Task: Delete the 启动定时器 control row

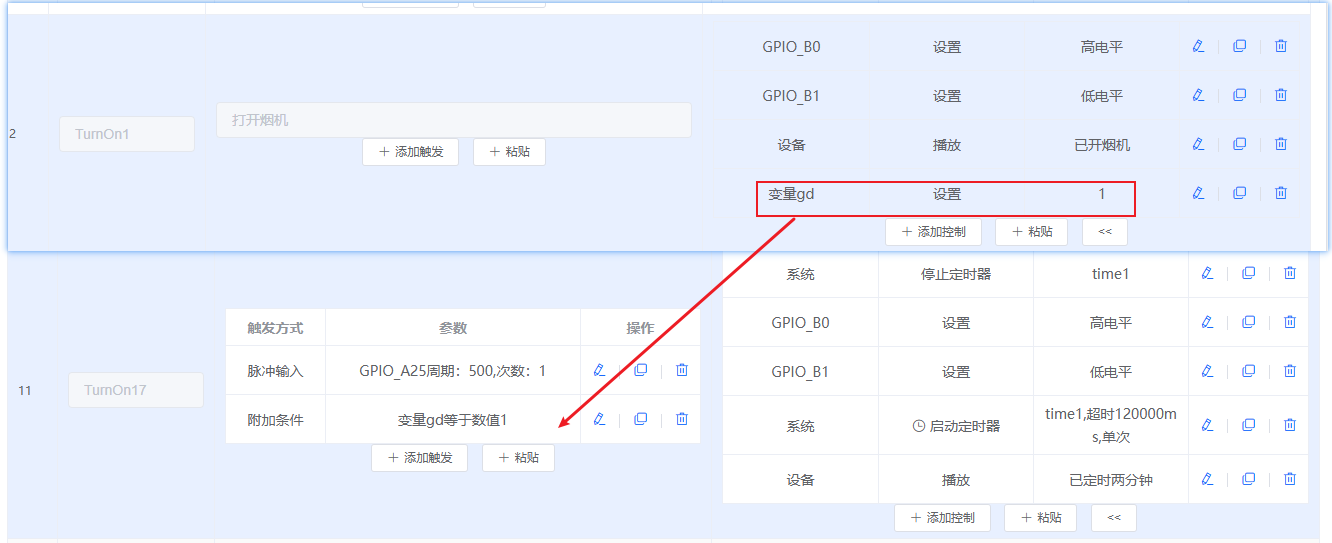Action: pyautogui.click(x=1290, y=425)
